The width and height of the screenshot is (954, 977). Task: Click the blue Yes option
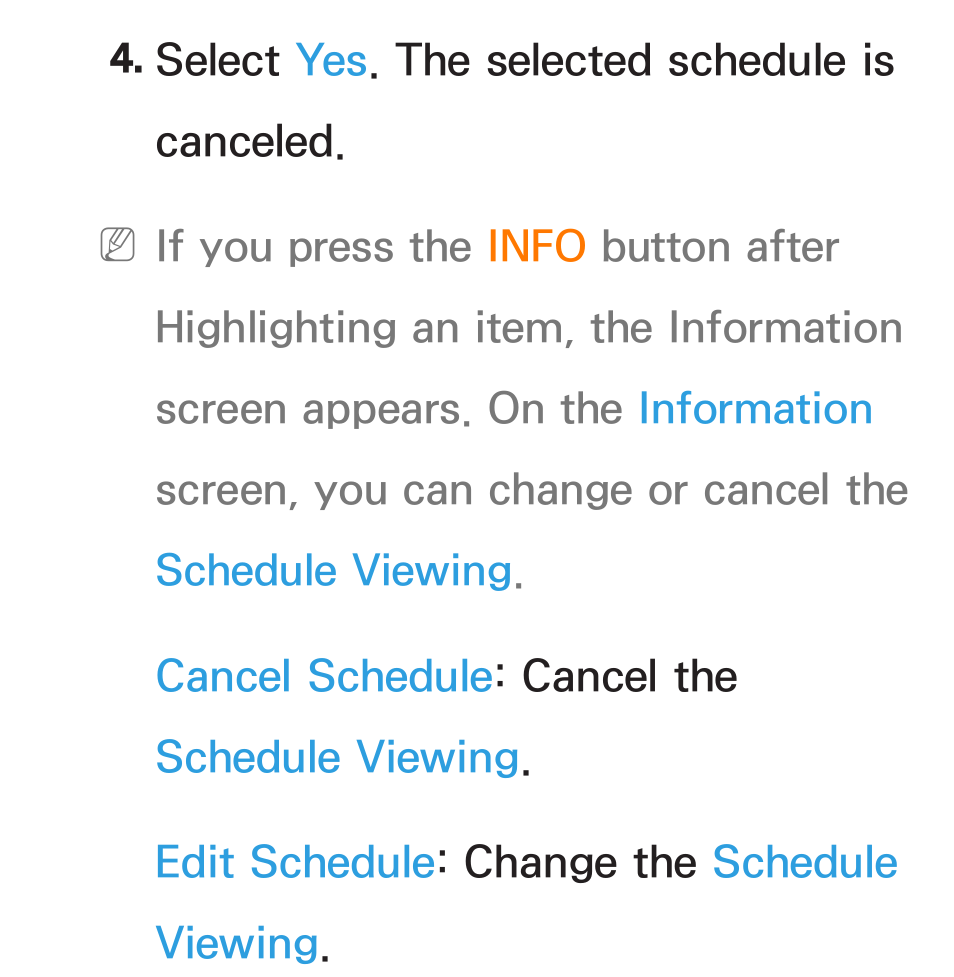(x=332, y=61)
